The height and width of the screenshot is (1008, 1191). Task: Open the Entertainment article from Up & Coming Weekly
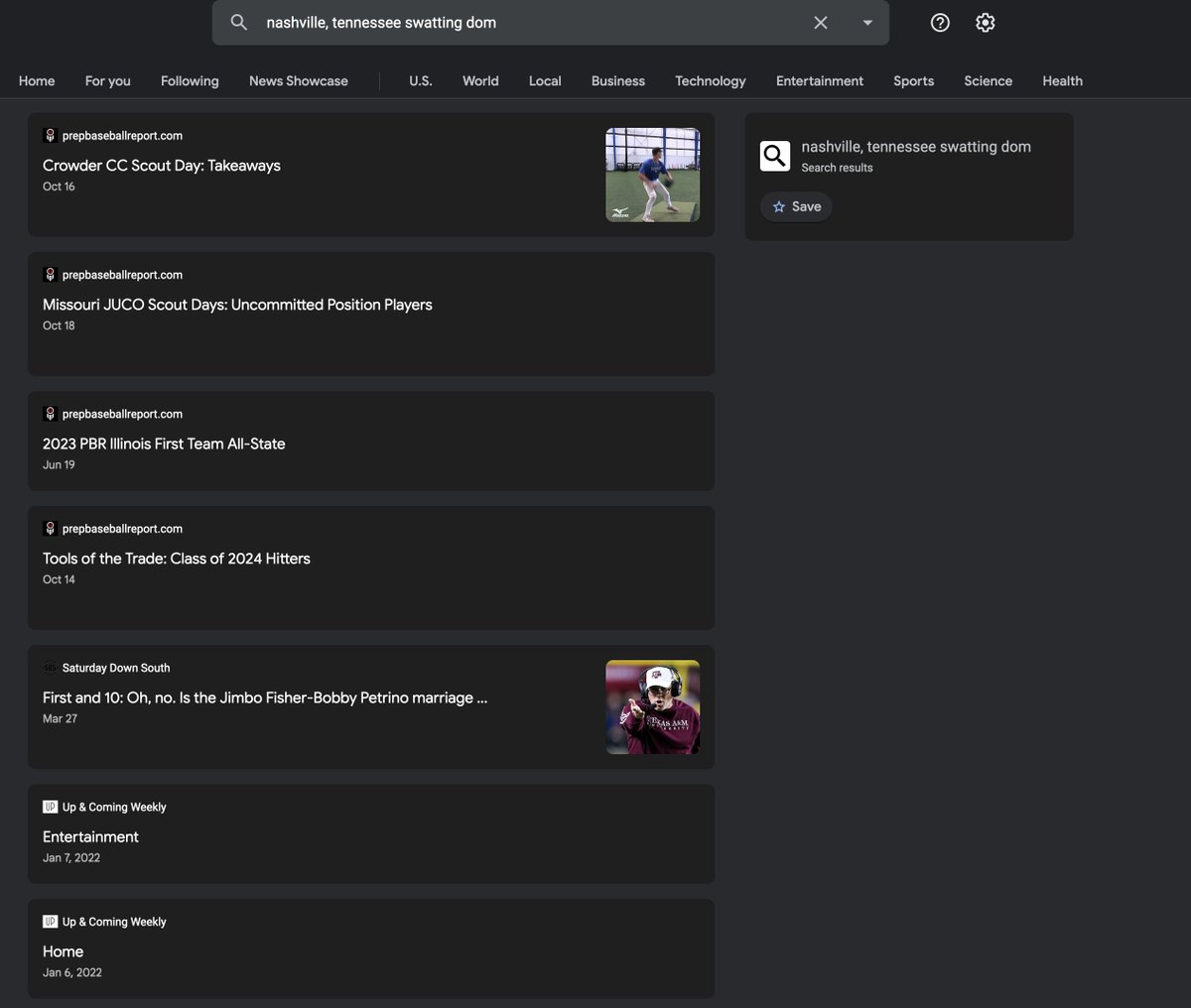tap(90, 836)
